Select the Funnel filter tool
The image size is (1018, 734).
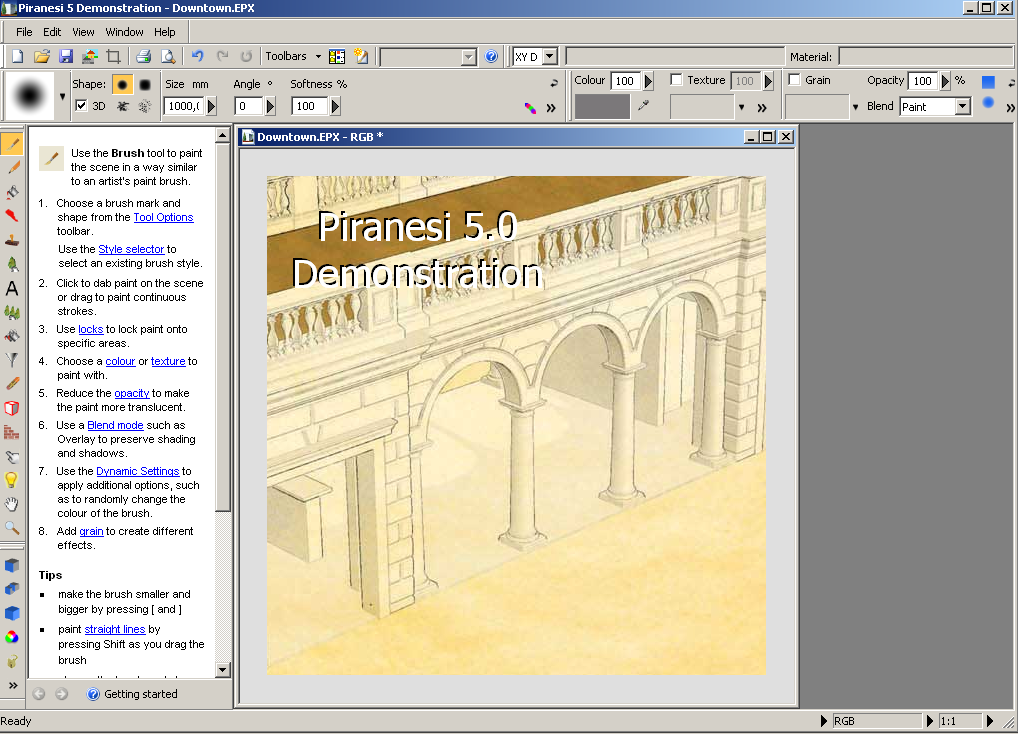(x=12, y=360)
